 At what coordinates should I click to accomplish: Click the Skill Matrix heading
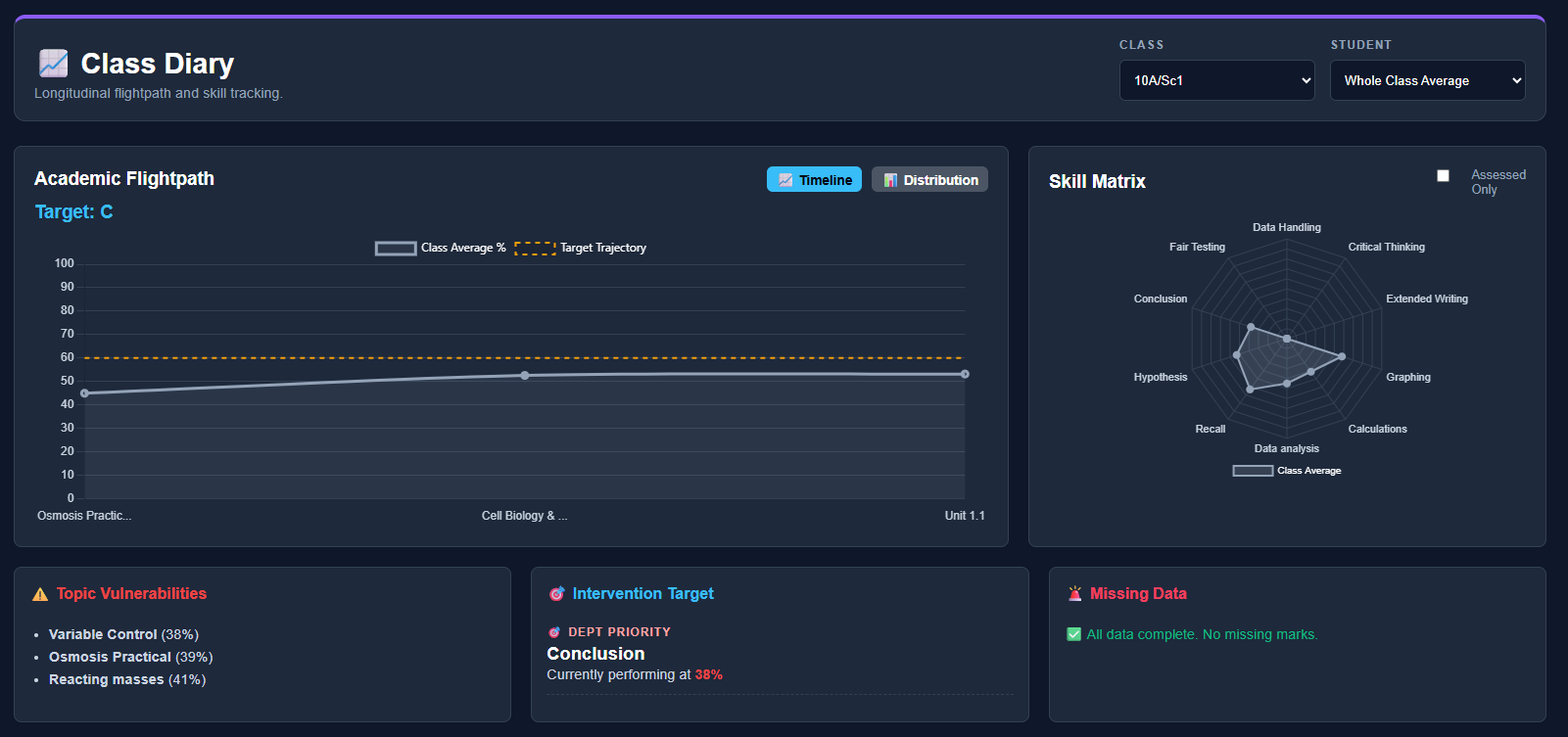(1097, 181)
